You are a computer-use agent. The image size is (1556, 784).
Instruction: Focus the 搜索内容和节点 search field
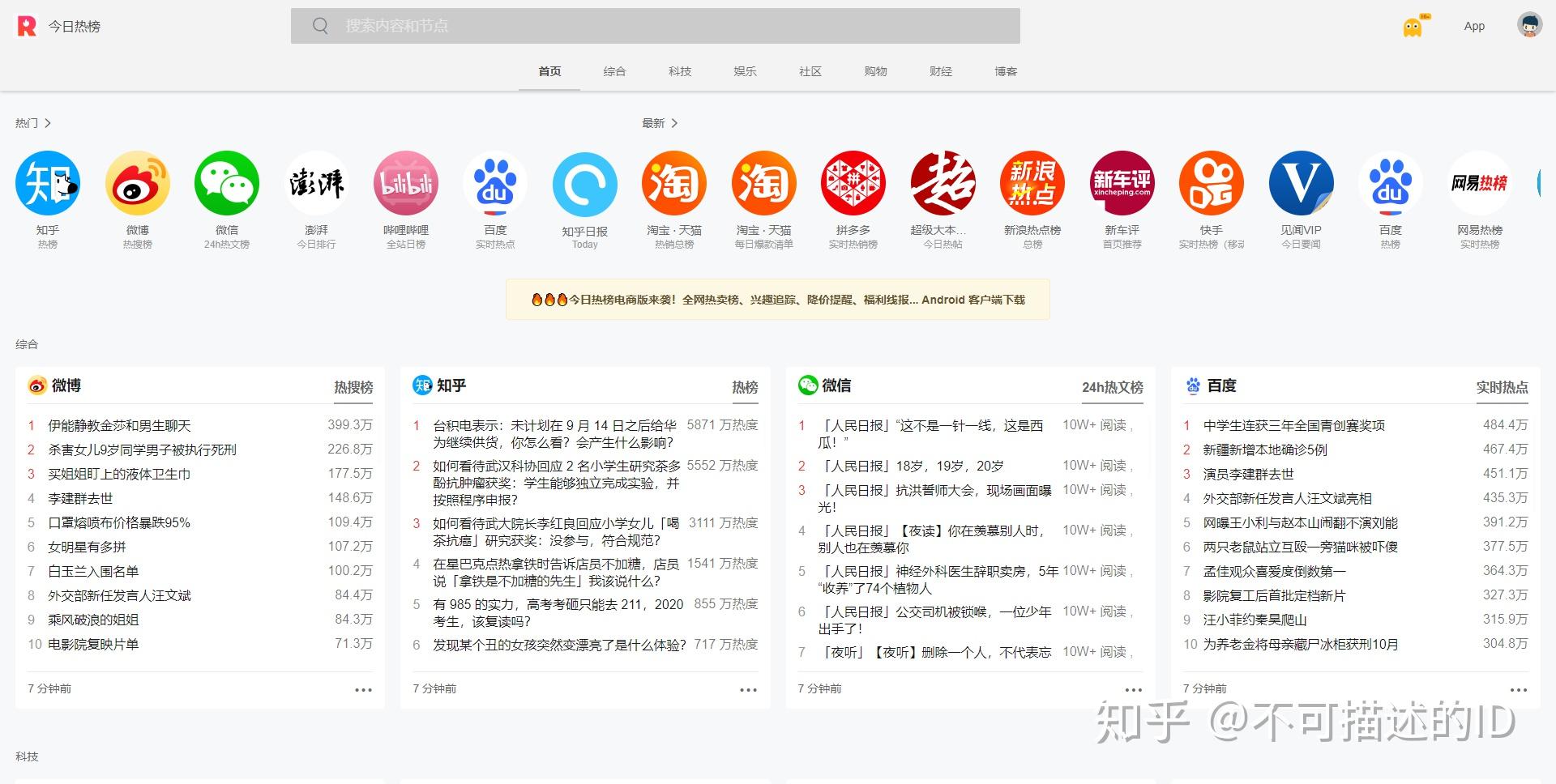656,26
